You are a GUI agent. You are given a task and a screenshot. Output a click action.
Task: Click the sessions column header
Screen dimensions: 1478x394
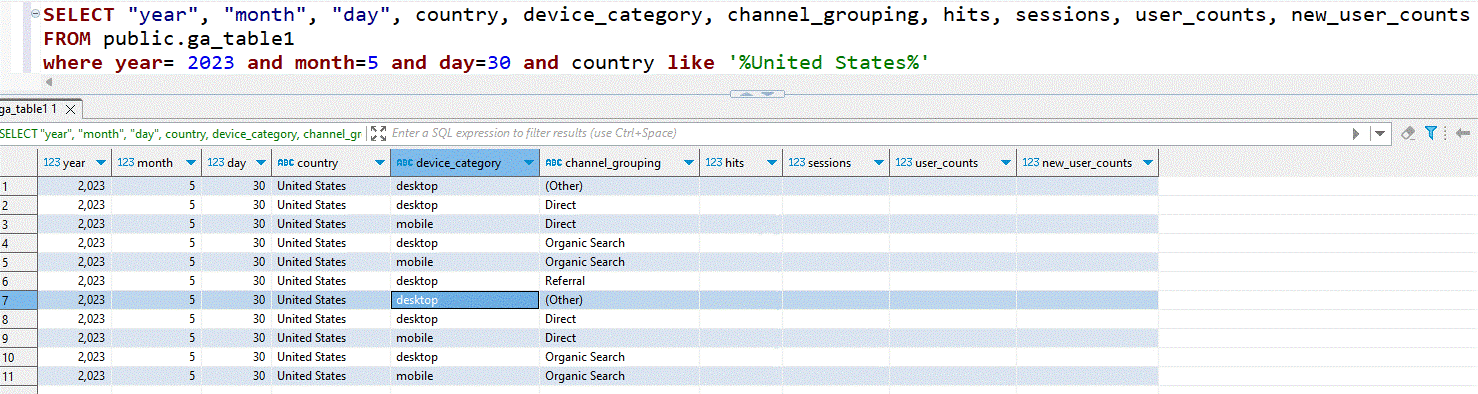pyautogui.click(x=836, y=163)
